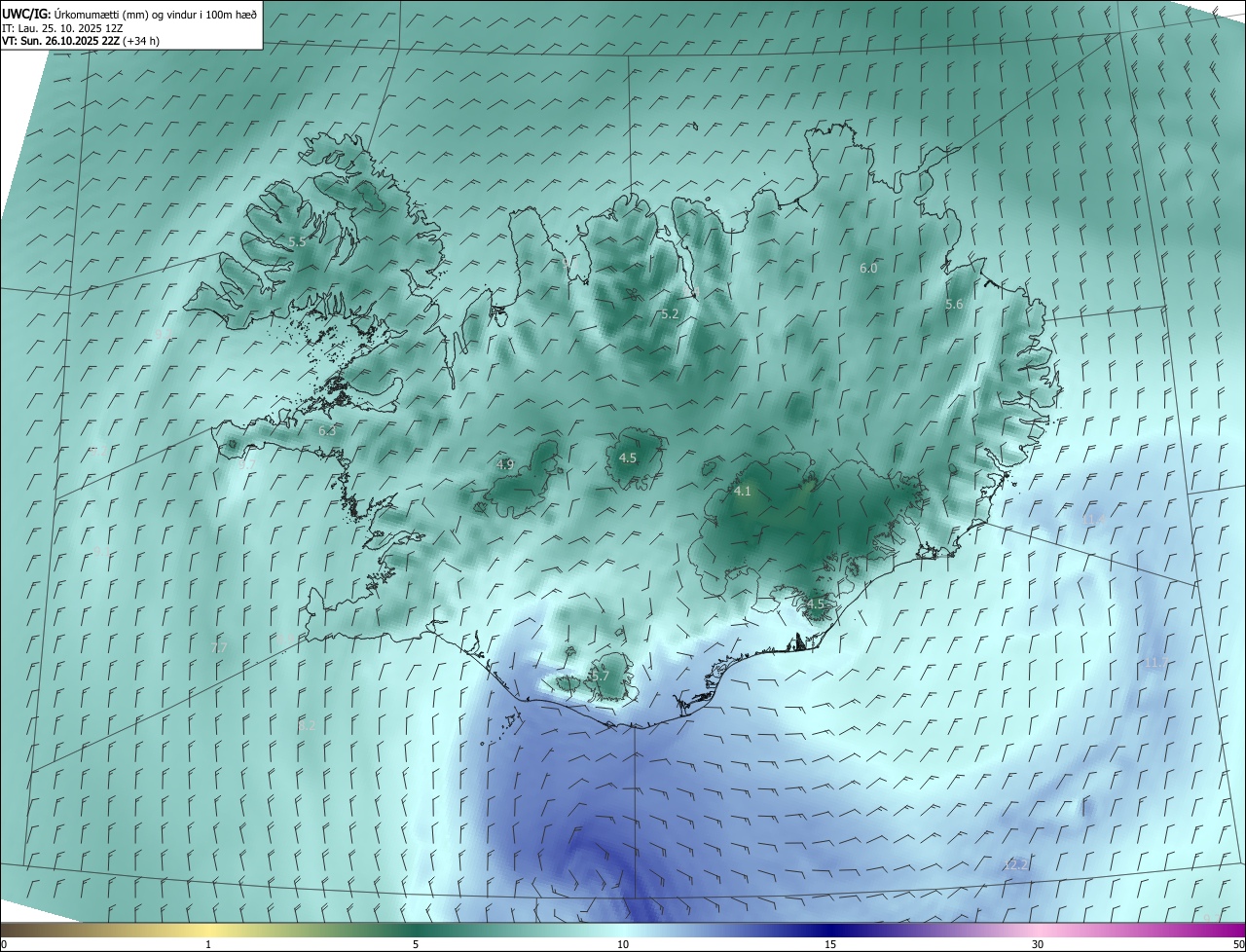Click the 5.5 value over the Westfjords
Screen dimensions: 1246x952
click(297, 241)
